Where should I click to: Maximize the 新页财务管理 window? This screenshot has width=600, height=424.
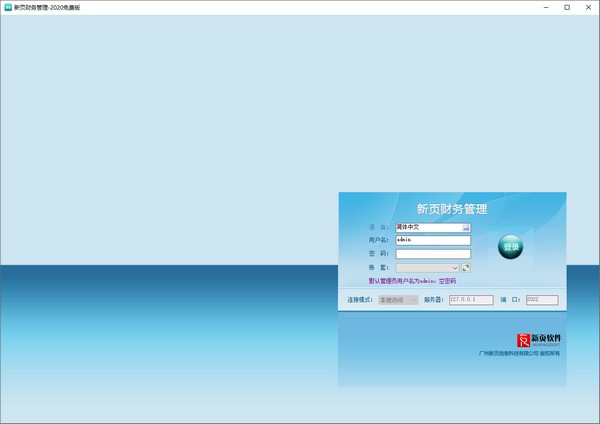tap(567, 7)
